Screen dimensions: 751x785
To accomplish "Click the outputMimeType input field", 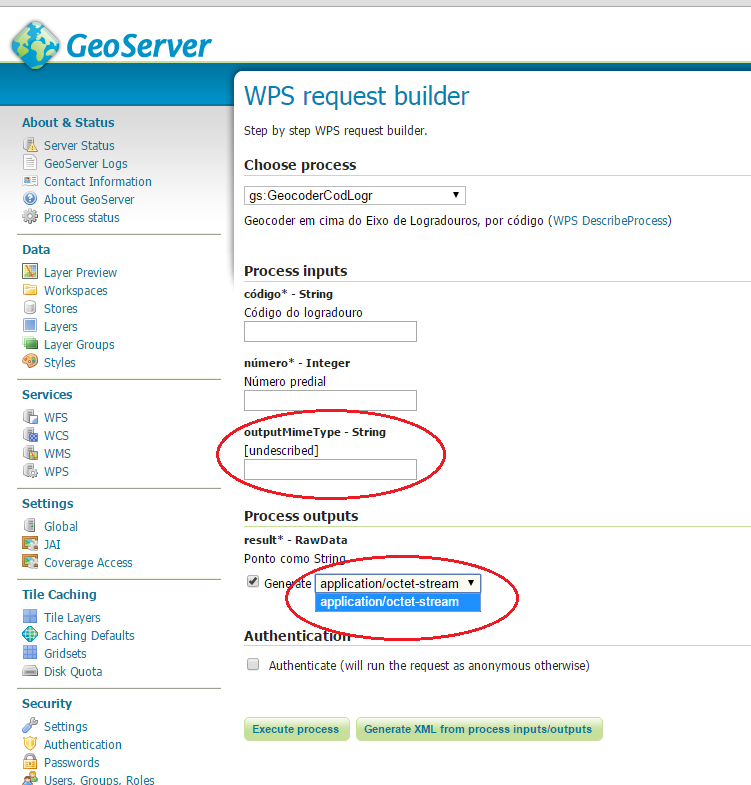I will (330, 470).
